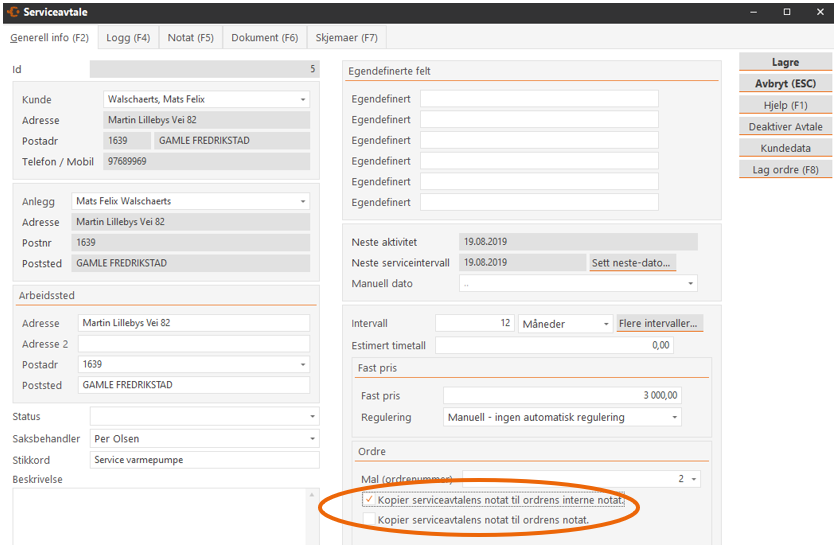The image size is (834, 560).
Task: Click the Arbeidssted Adresse field
Action: 194,323
